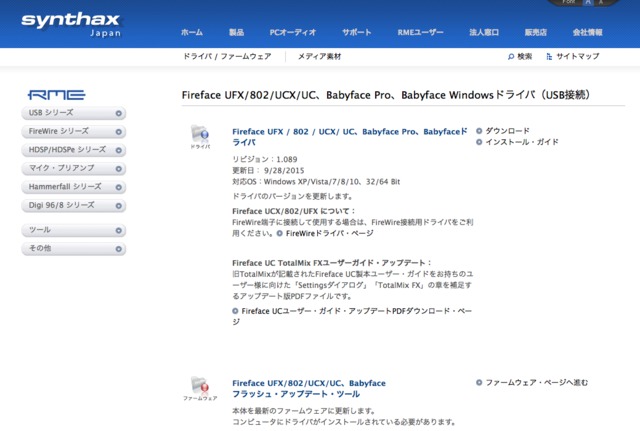Expand the Digi 96/8 シリーズ arrow
This screenshot has height=431, width=640.
pyautogui.click(x=118, y=206)
